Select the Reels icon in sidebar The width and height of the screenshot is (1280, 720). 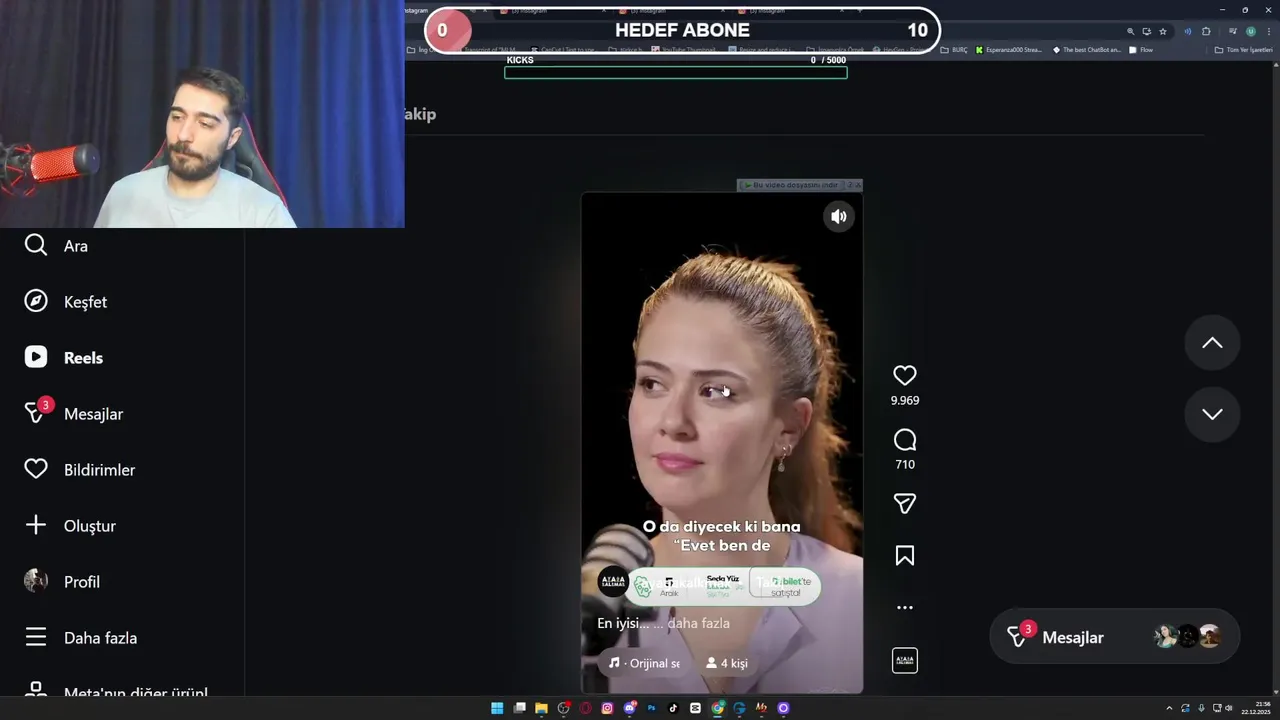36,357
